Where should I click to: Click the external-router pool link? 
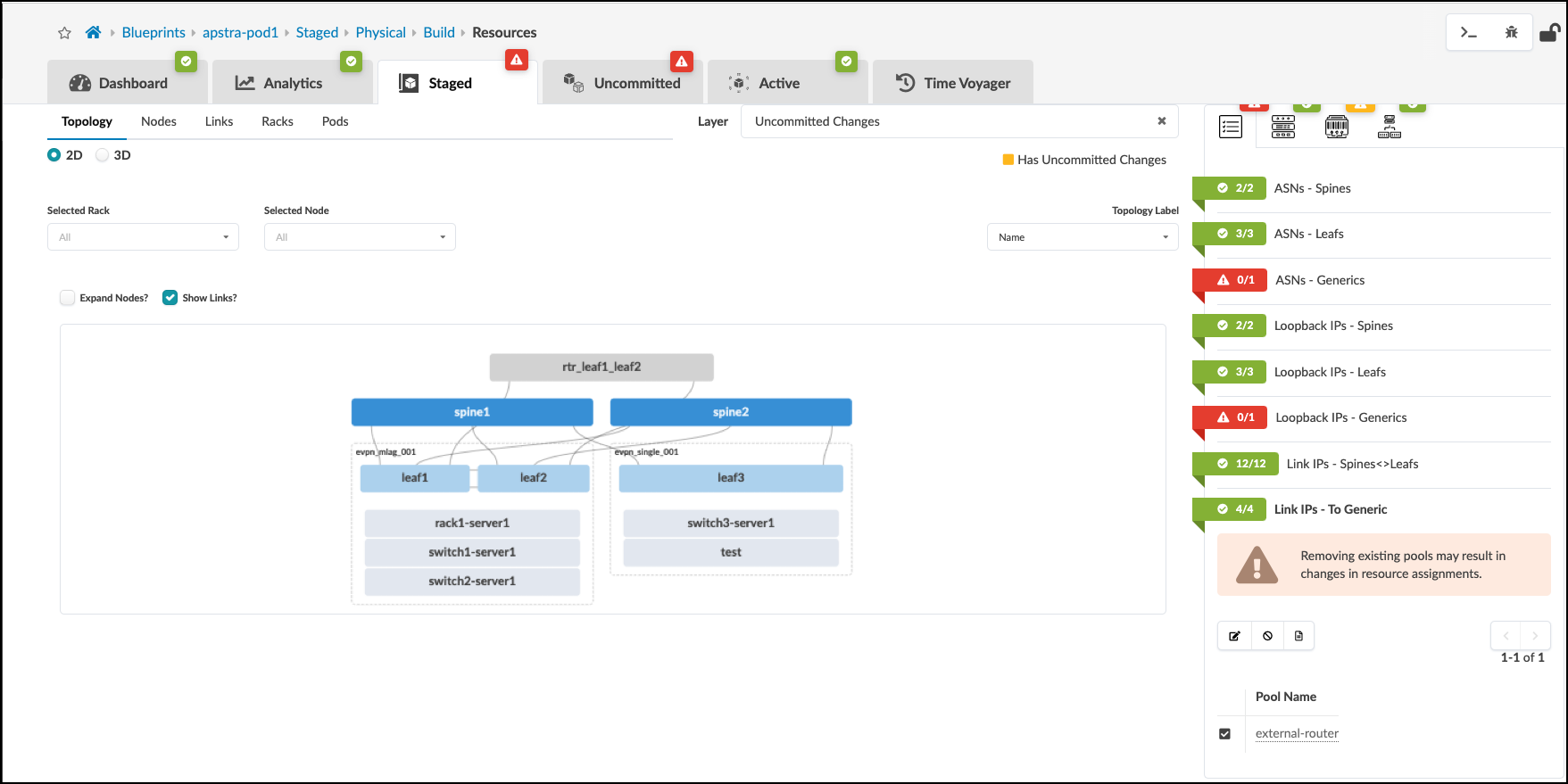click(1297, 734)
